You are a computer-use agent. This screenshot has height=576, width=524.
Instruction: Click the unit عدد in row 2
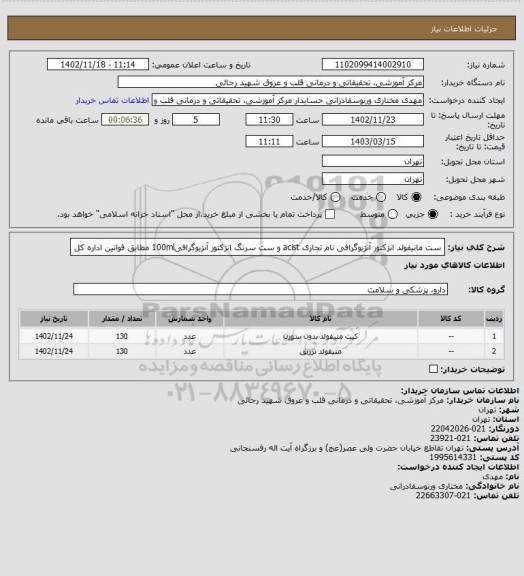(190, 352)
